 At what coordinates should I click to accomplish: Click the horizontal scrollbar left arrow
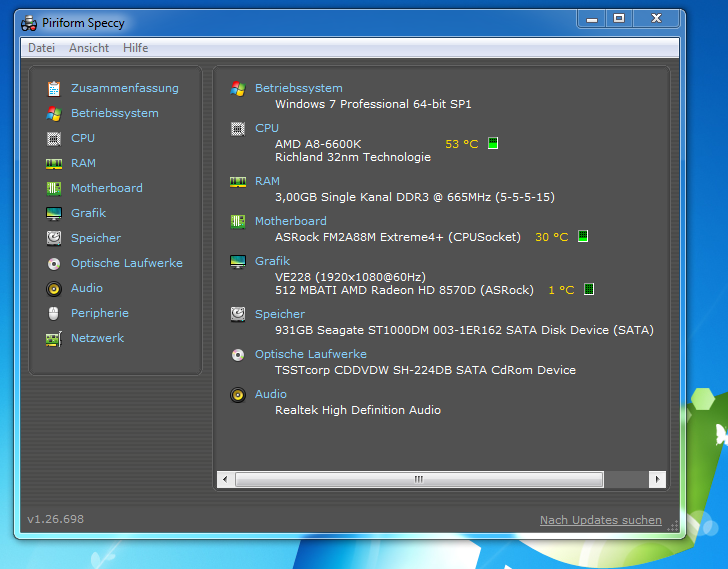[x=225, y=479]
